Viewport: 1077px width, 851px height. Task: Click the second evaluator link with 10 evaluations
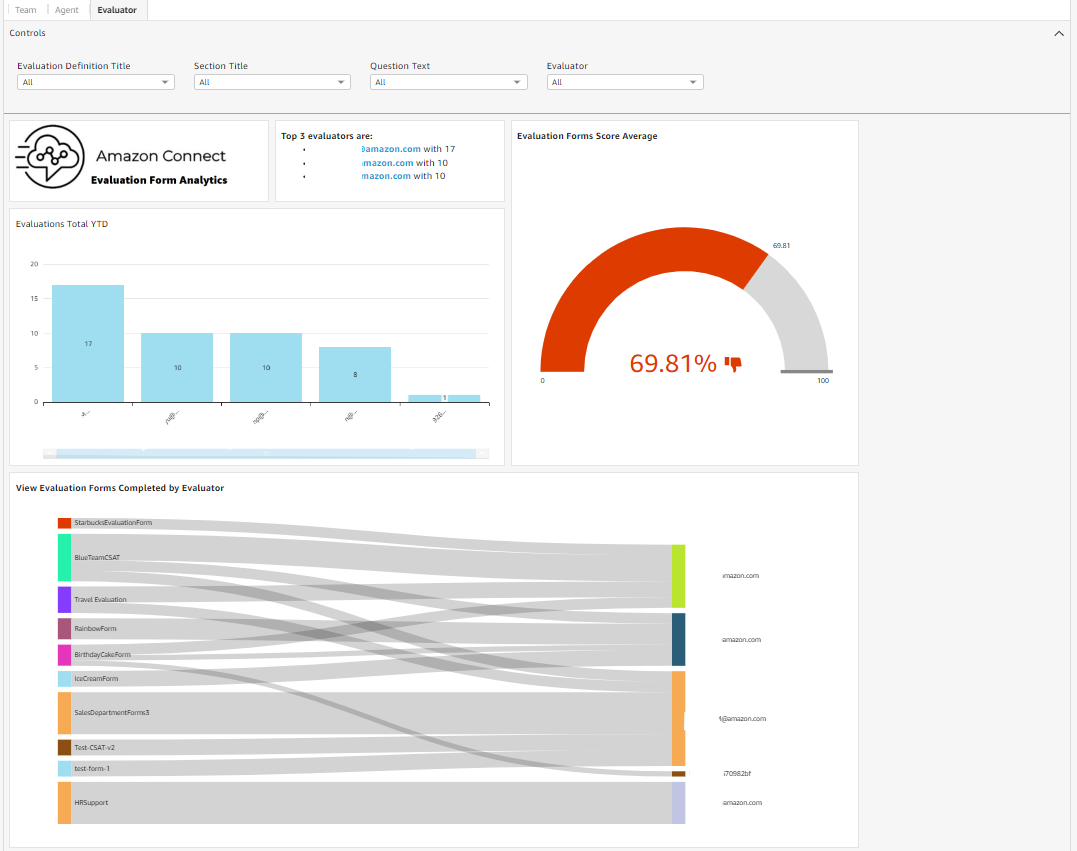click(386, 162)
